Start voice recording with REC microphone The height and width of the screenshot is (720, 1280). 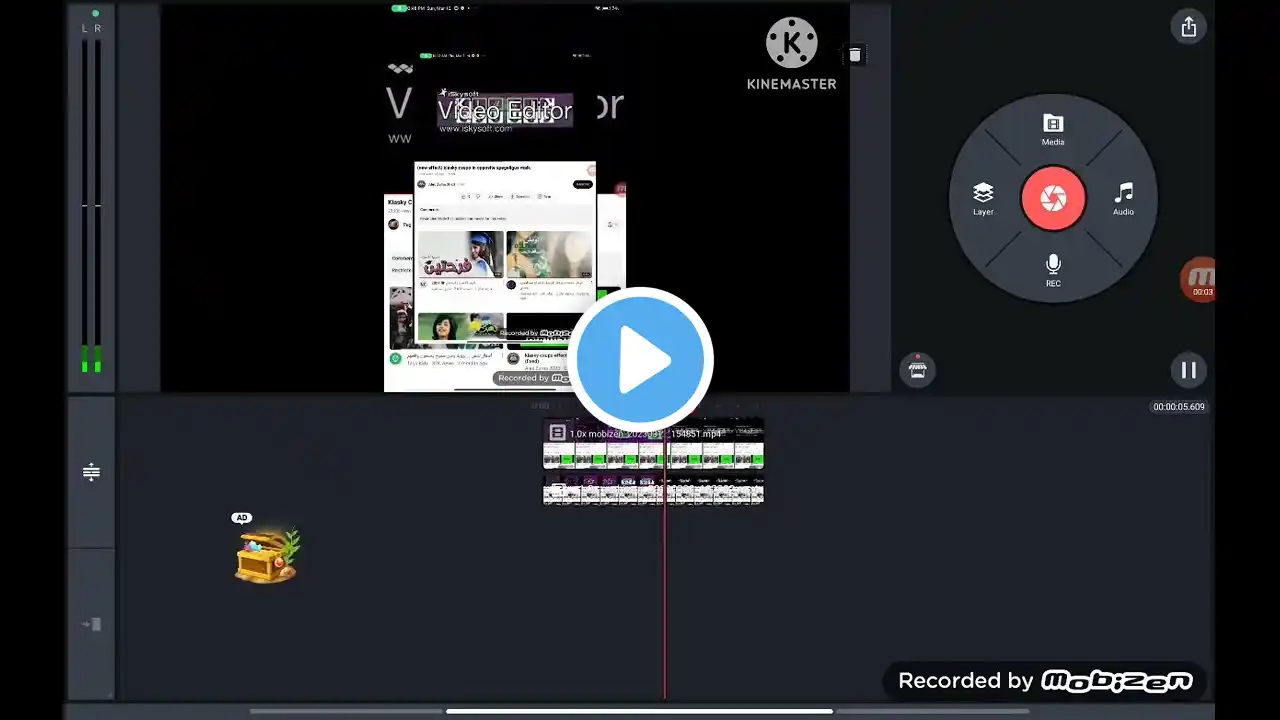(1053, 270)
